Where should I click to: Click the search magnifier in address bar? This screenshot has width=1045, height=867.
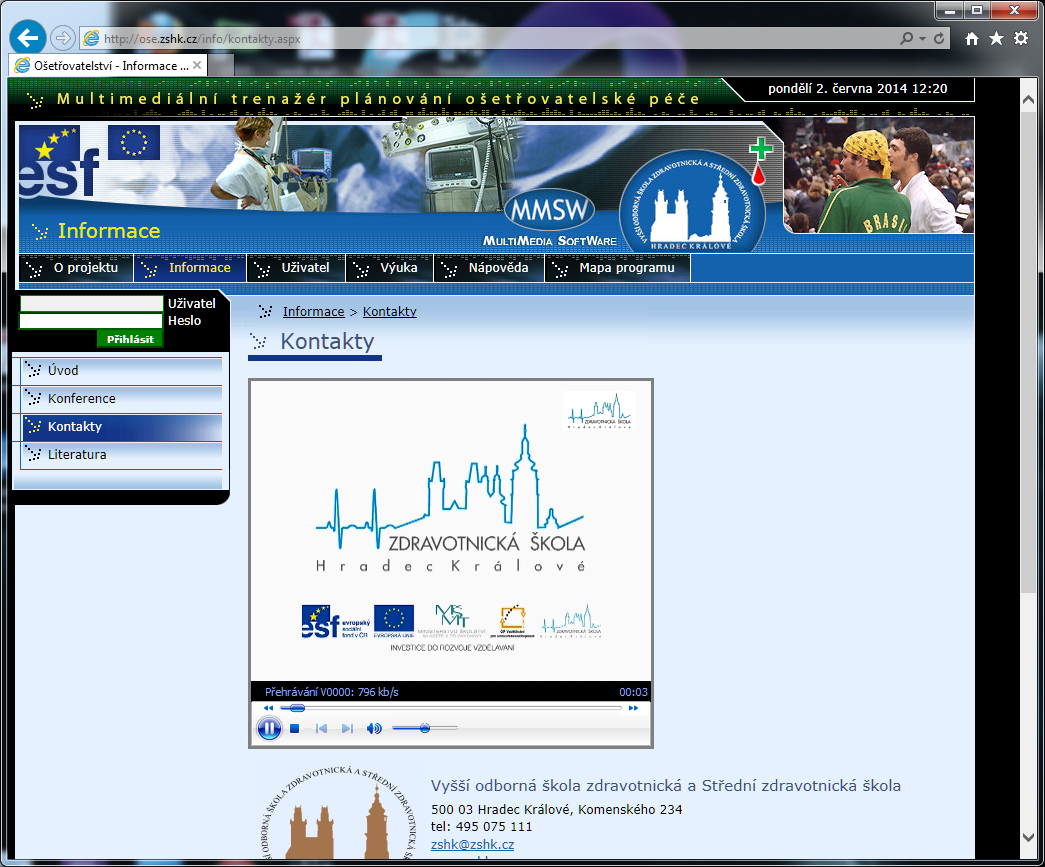[x=906, y=38]
